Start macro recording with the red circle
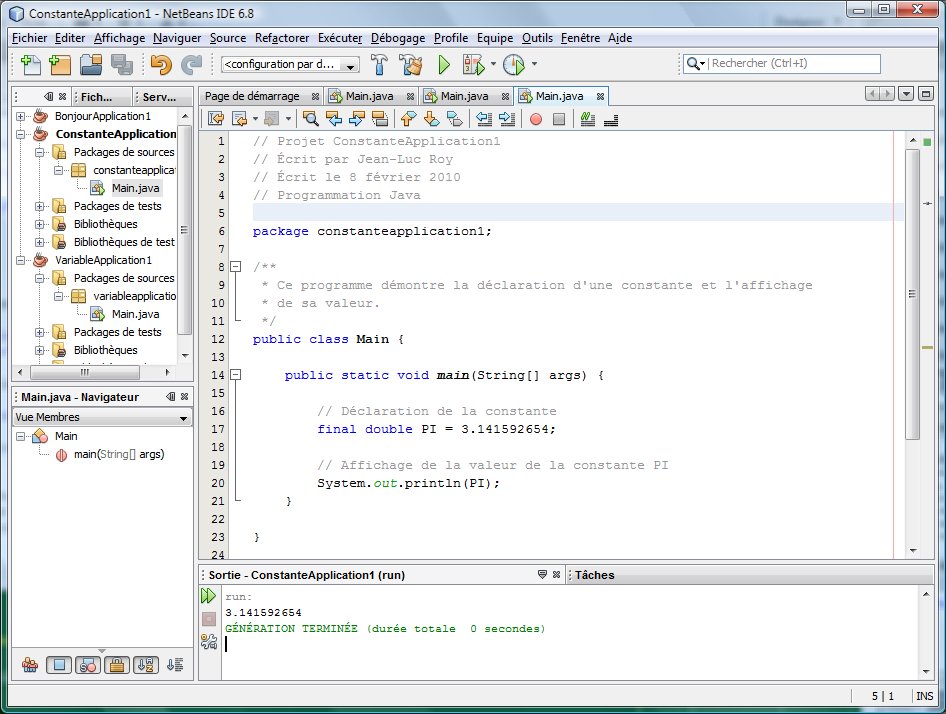The height and width of the screenshot is (714, 946). click(x=536, y=119)
